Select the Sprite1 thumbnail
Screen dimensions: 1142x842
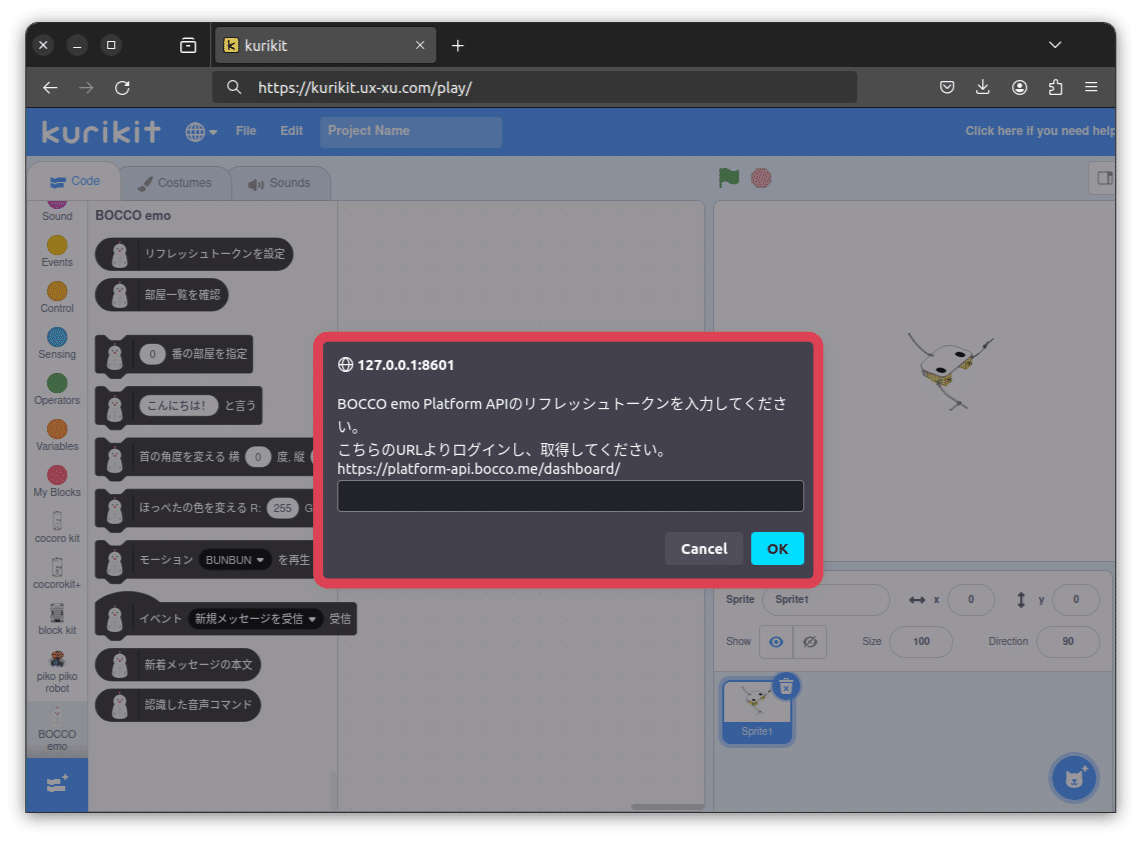[757, 712]
